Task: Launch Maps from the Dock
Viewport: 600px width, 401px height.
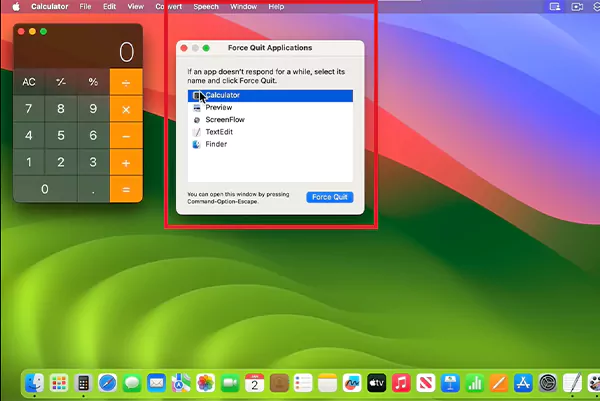Action: click(181, 383)
